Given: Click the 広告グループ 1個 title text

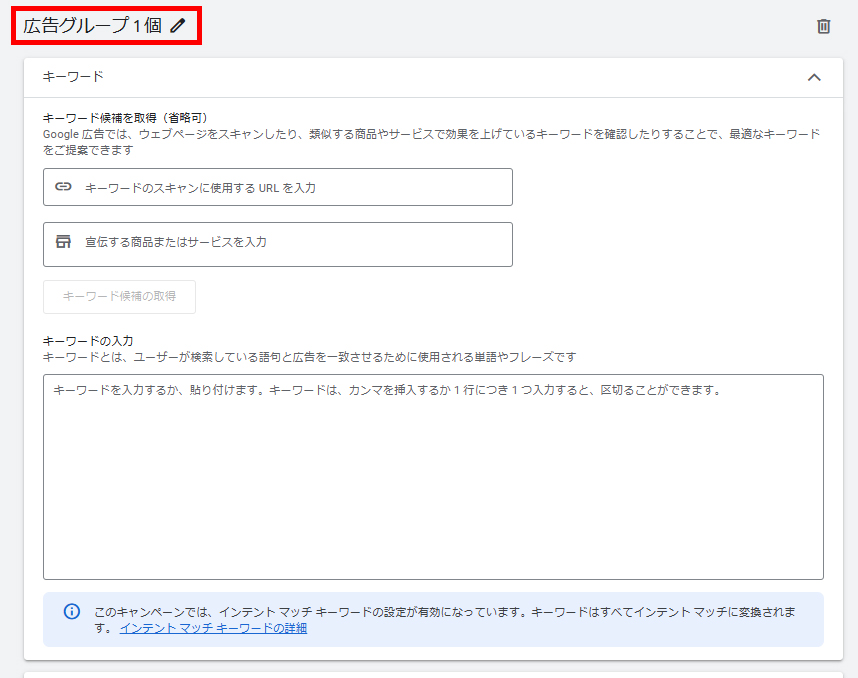Looking at the screenshot, I should [x=92, y=26].
